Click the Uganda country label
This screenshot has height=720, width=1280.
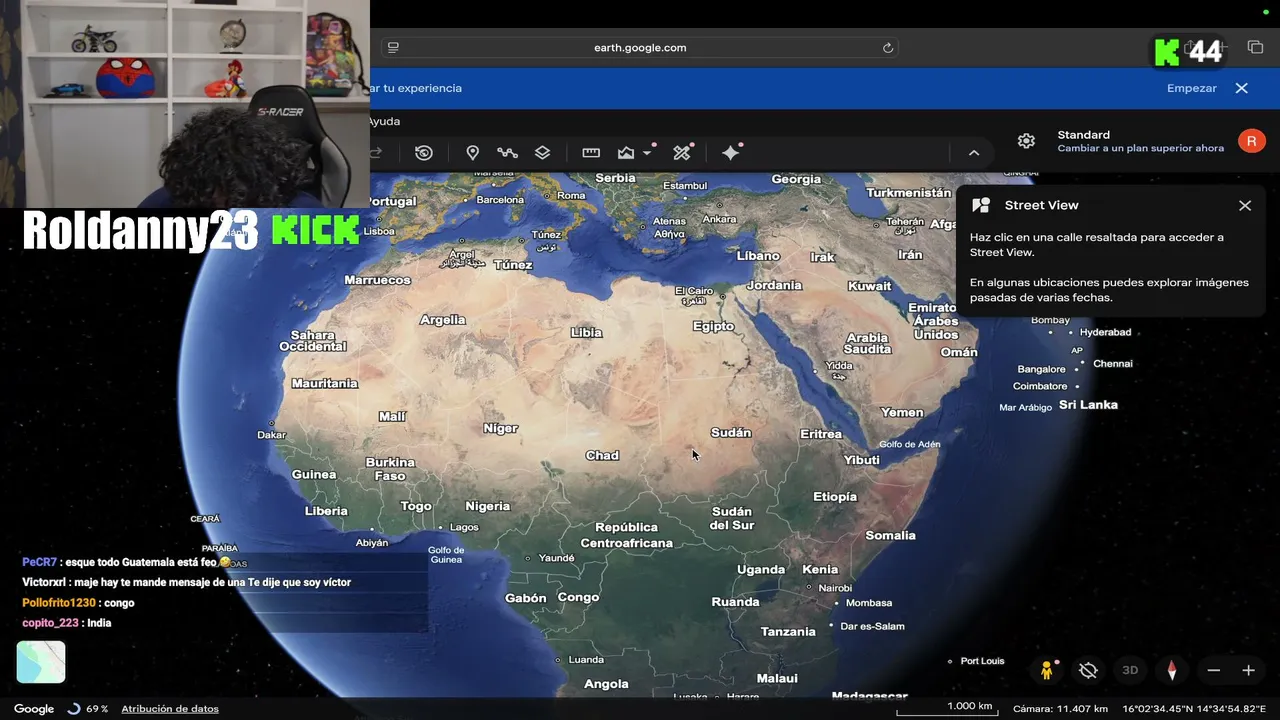(x=761, y=570)
